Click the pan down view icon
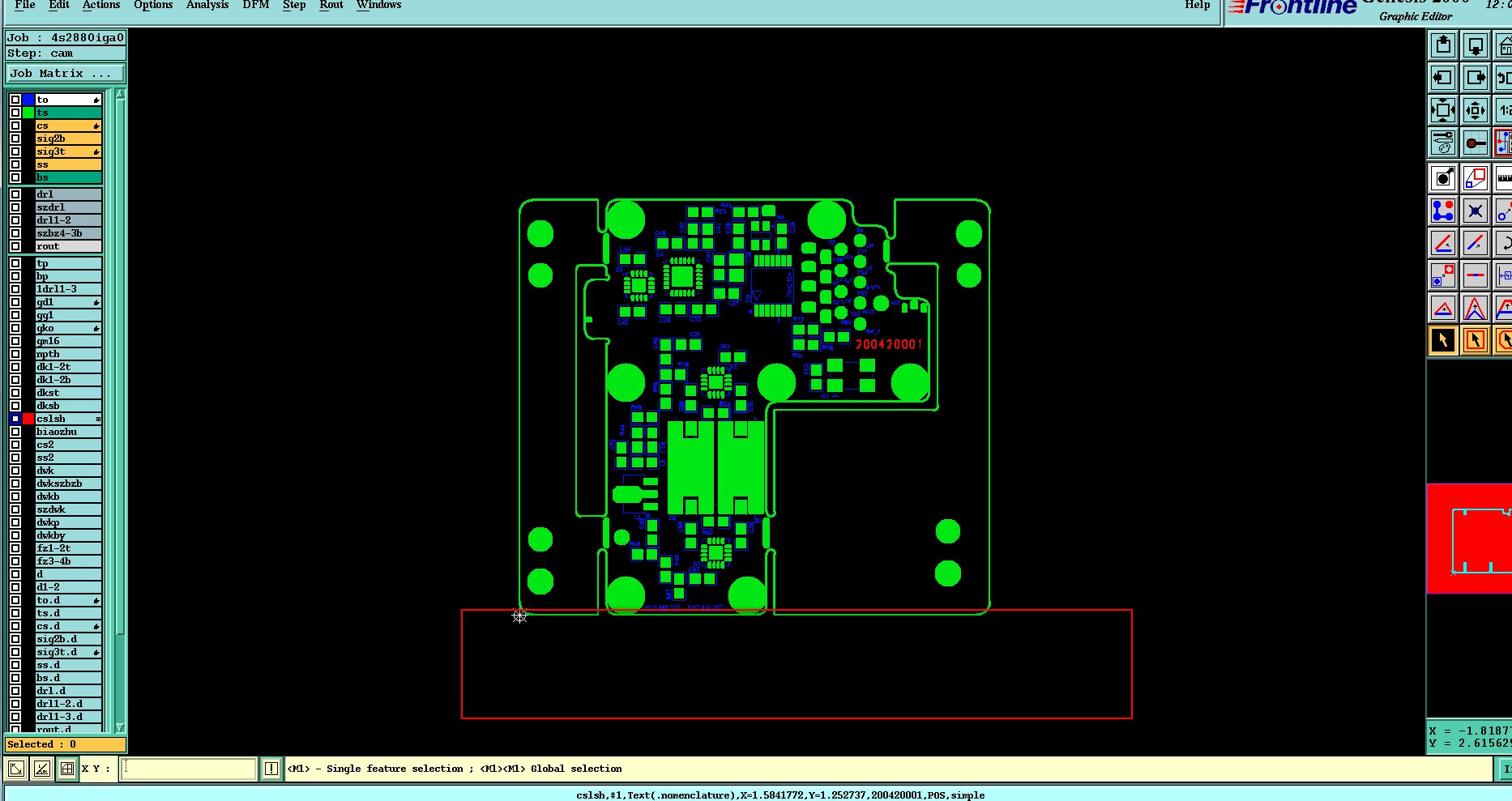1512x801 pixels. point(1476,46)
